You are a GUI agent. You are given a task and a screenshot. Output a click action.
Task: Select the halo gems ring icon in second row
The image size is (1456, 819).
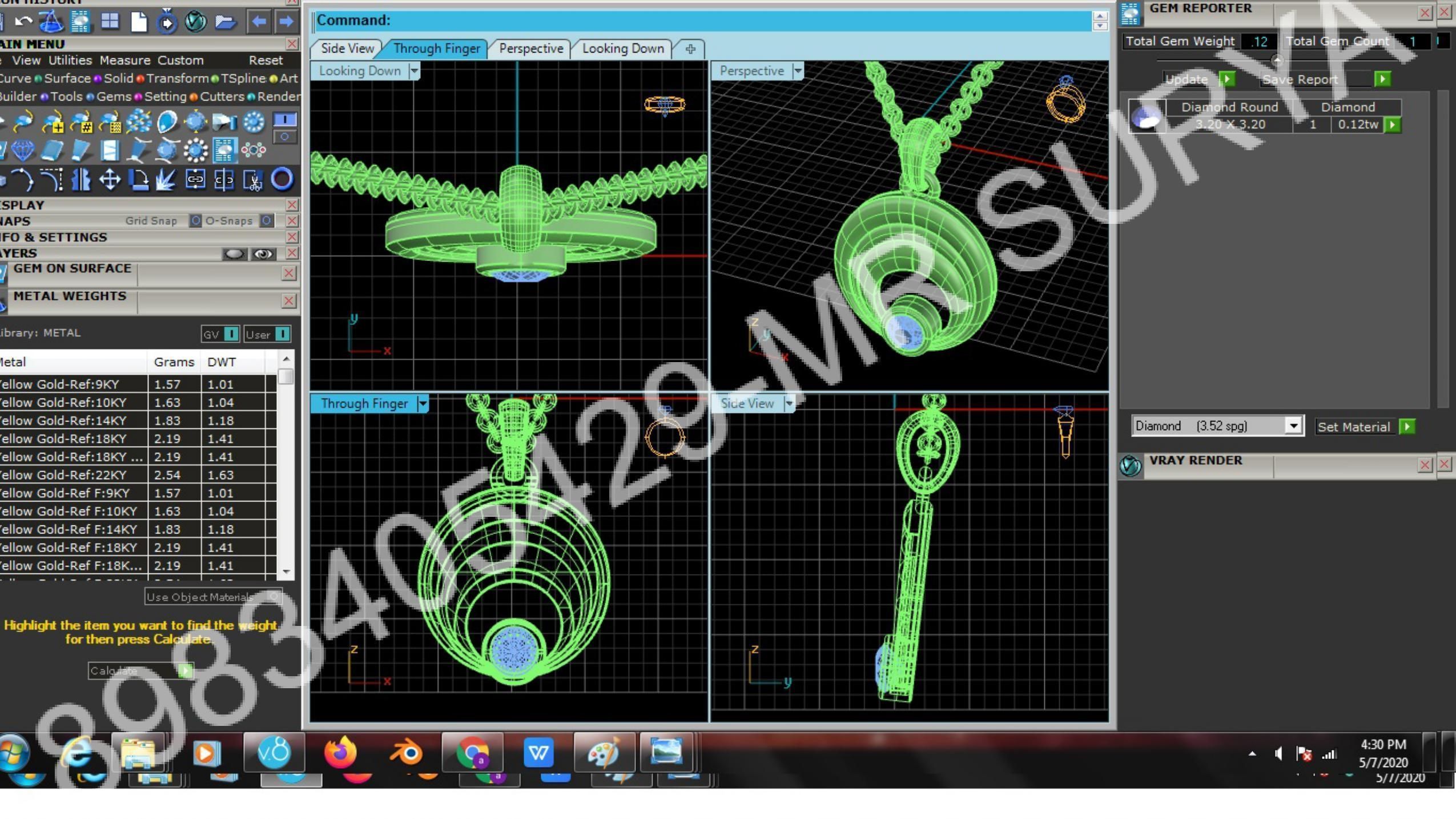[x=196, y=150]
